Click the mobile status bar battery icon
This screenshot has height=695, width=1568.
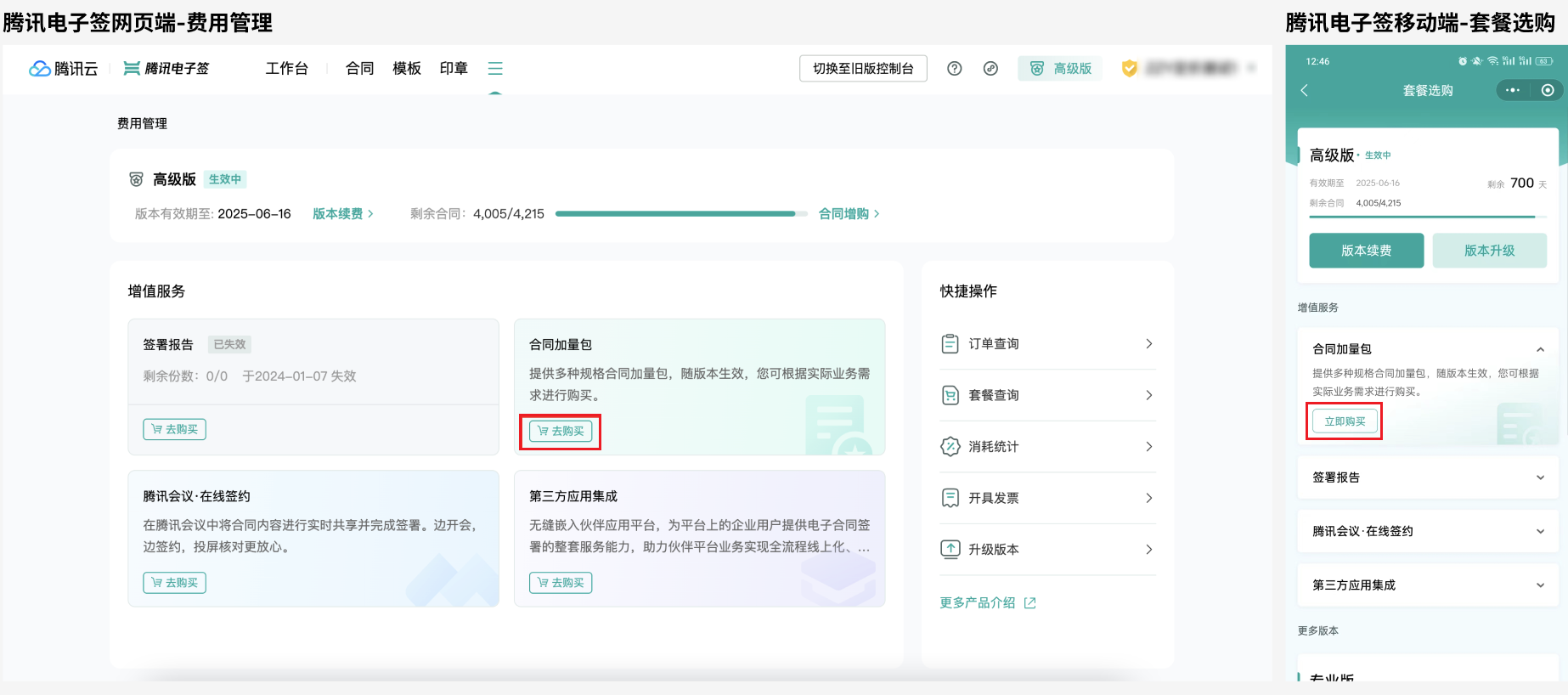tap(1544, 61)
